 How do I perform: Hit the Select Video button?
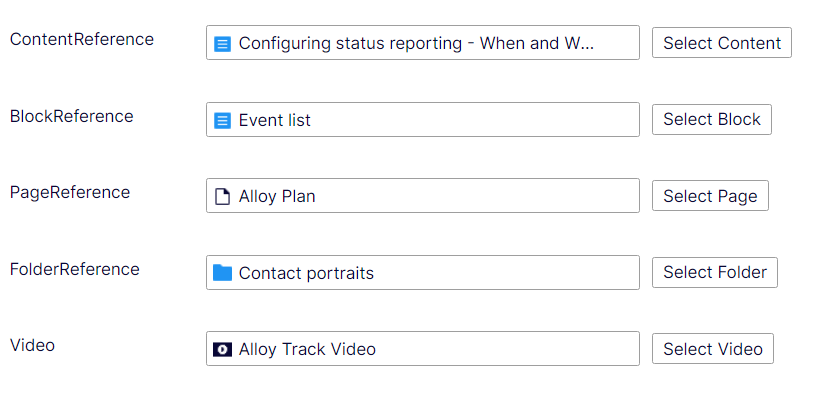712,348
